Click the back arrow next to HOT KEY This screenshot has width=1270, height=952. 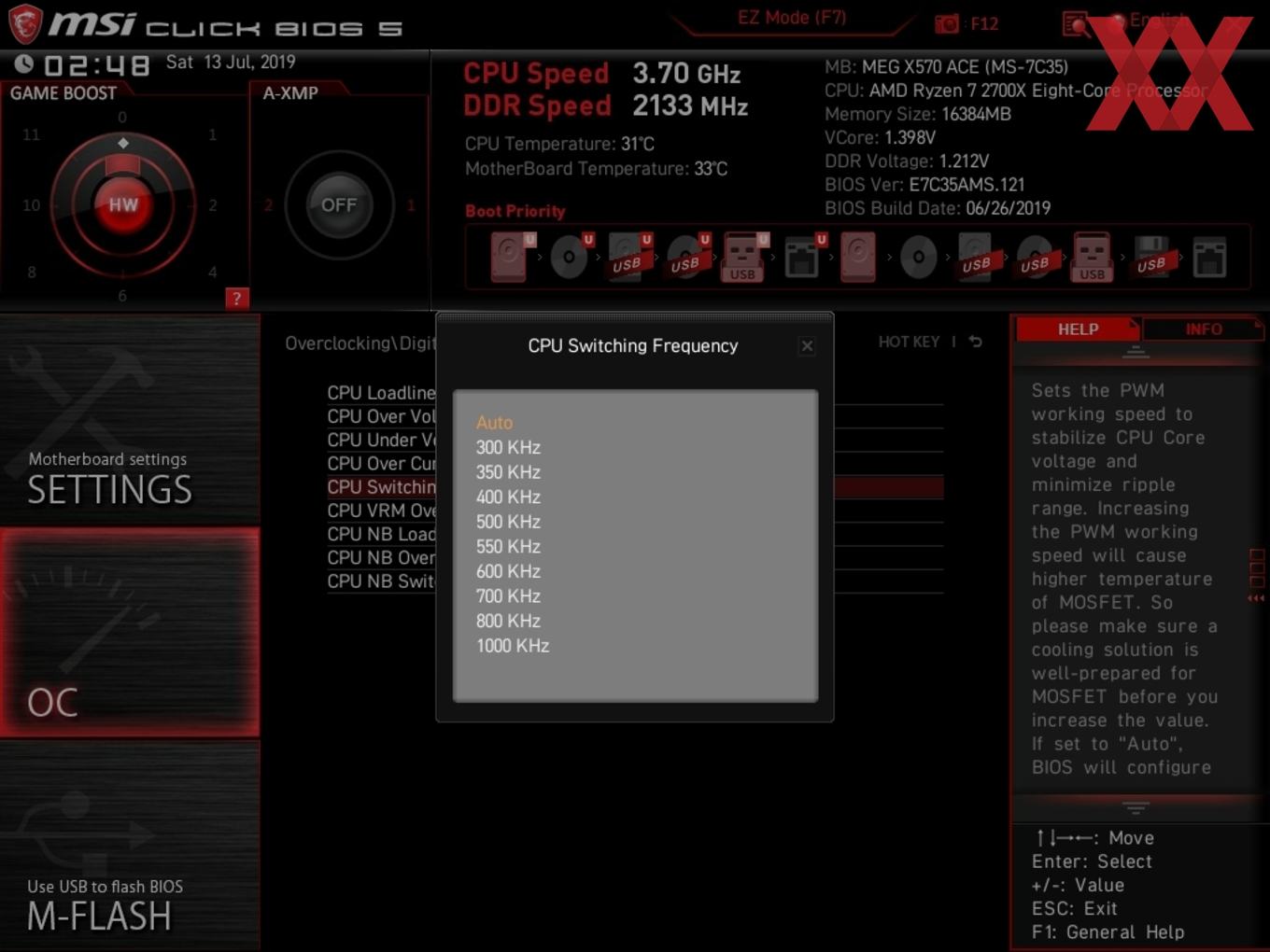pos(975,342)
